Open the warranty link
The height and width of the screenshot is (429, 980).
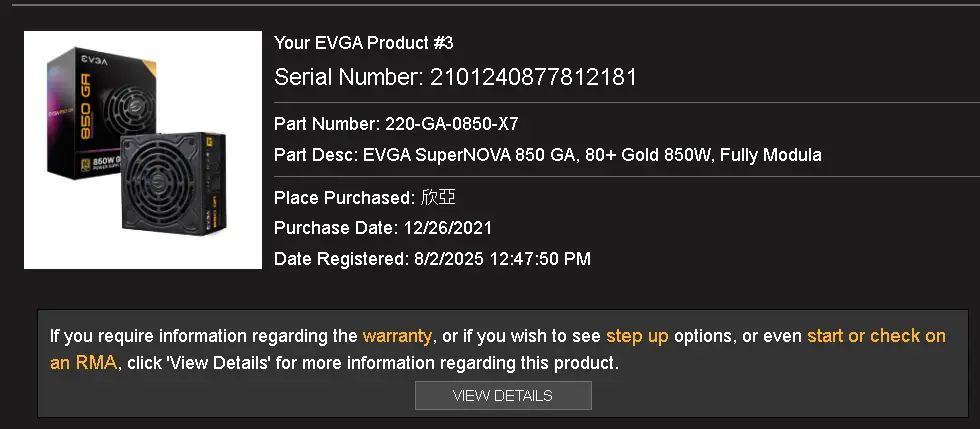[x=397, y=336]
